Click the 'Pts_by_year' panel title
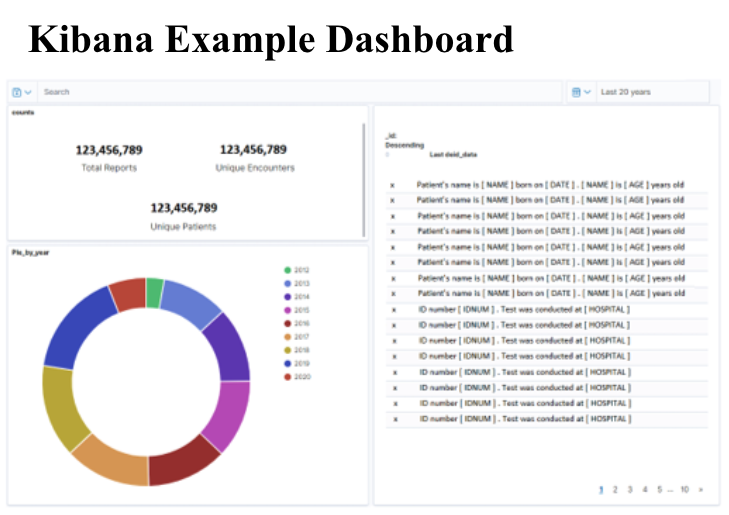The height and width of the screenshot is (515, 729). (x=30, y=252)
